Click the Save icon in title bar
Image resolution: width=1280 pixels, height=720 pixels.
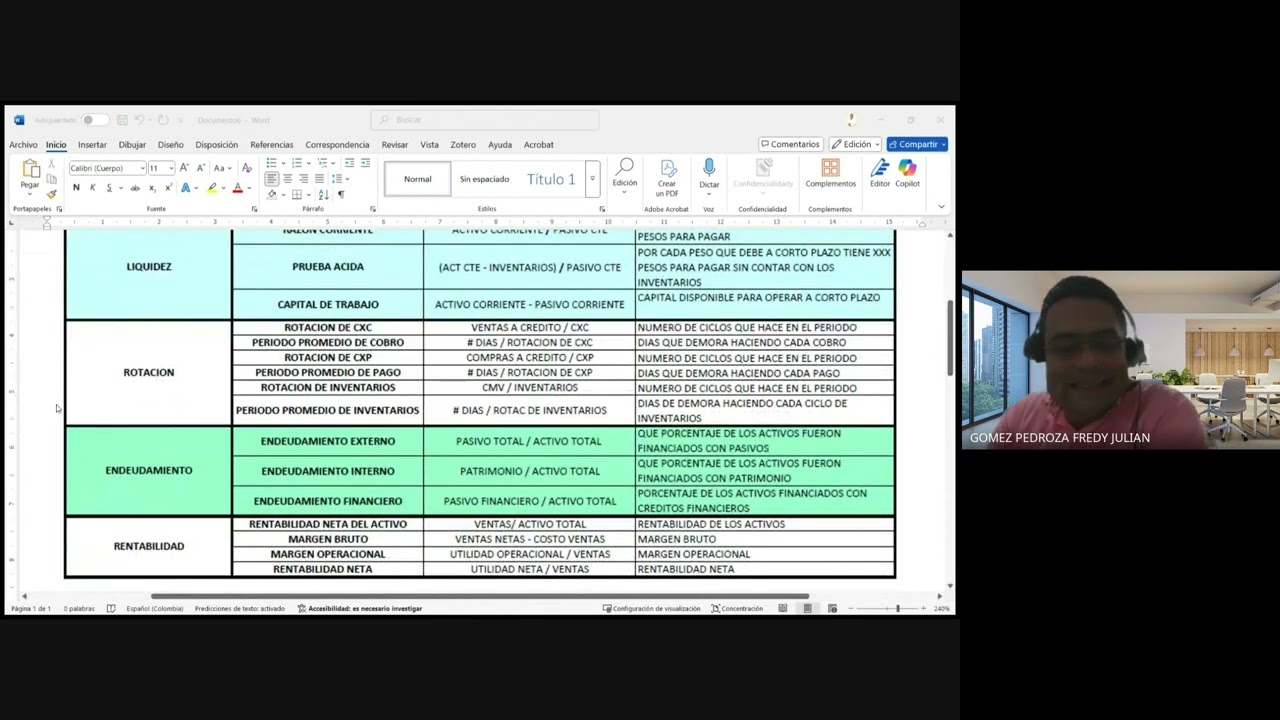pyautogui.click(x=122, y=120)
